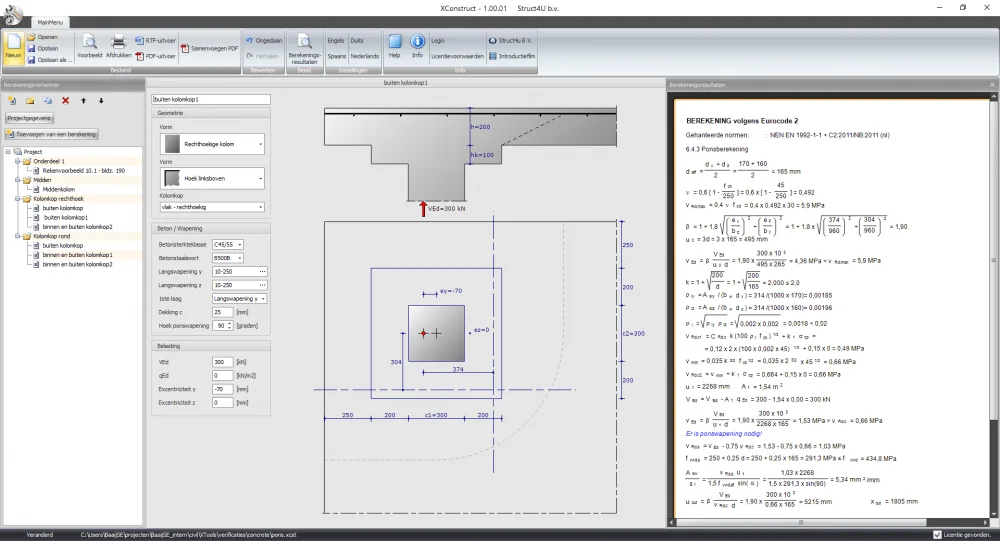
Task: Click Toevoegen van een berekening button
Action: [51, 134]
